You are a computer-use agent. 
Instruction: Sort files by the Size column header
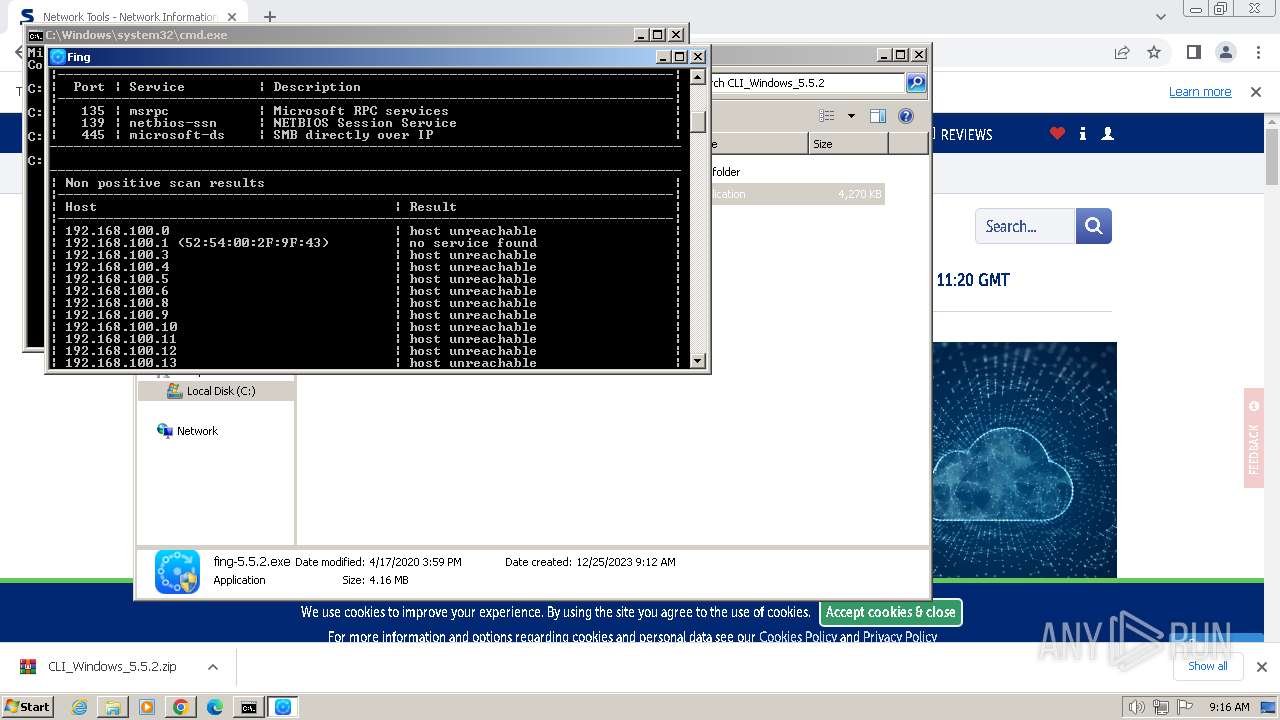point(848,144)
